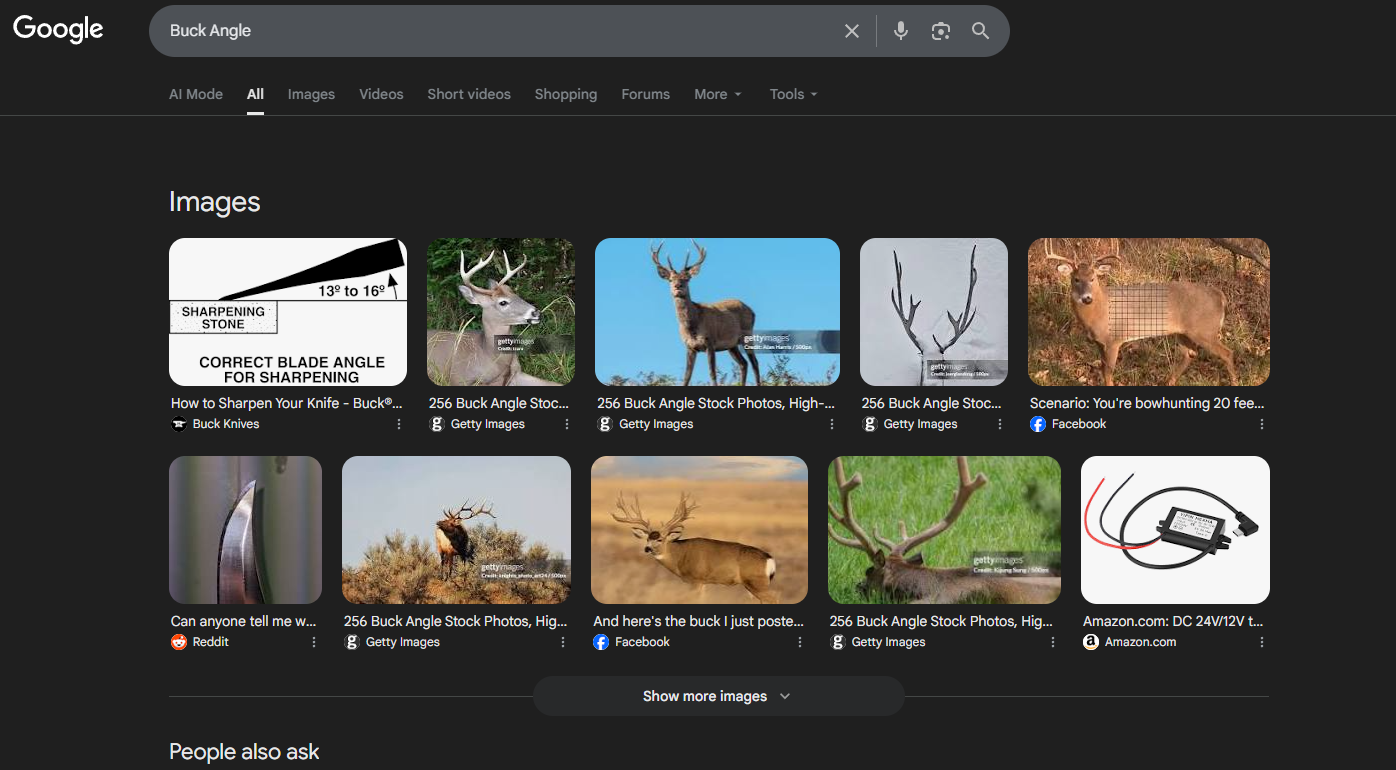The height and width of the screenshot is (770, 1396).
Task: Open the sharpening stone blade angle diagram
Action: point(288,312)
